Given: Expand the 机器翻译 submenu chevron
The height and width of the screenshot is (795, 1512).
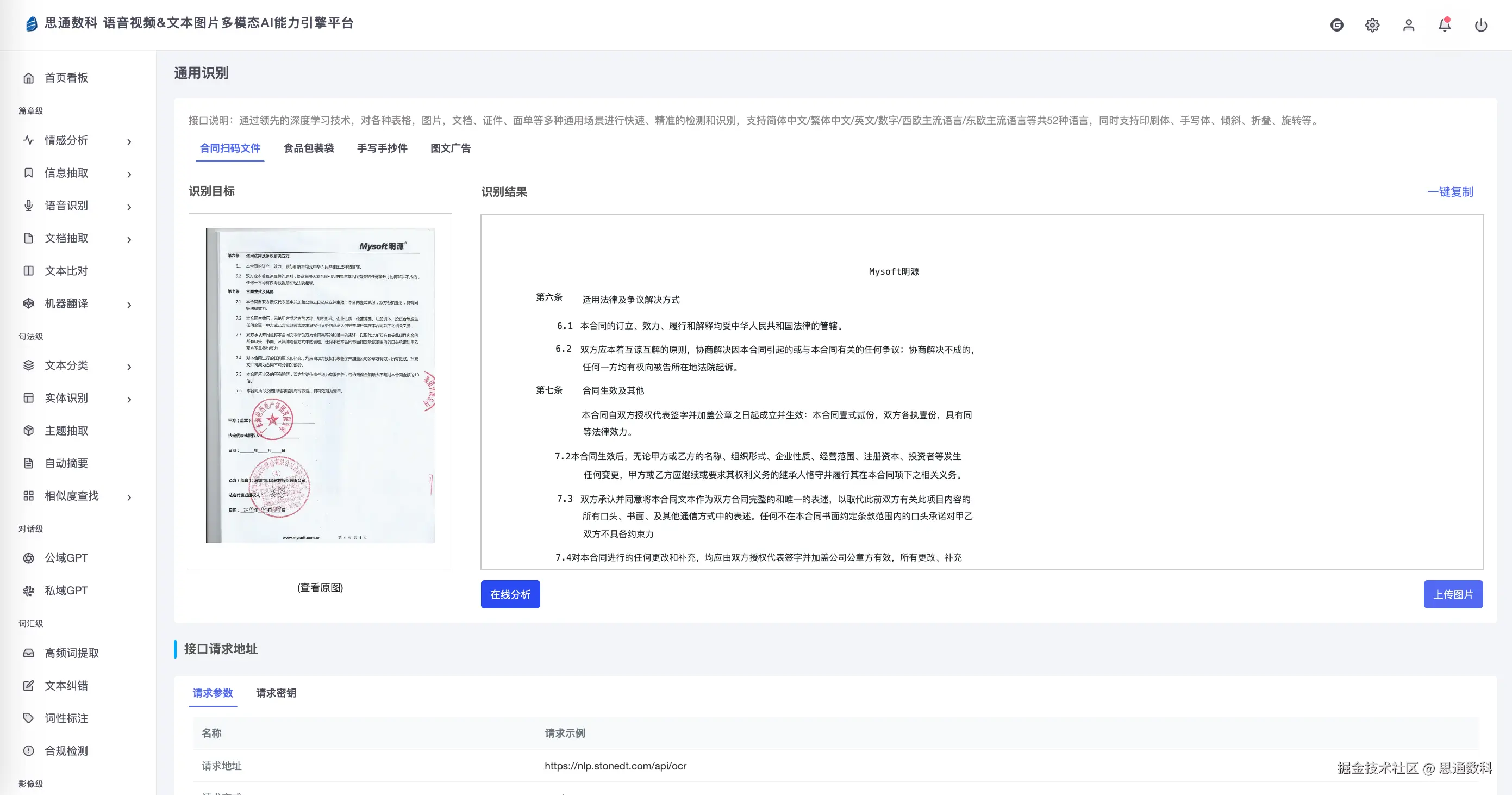Looking at the screenshot, I should click(x=129, y=305).
